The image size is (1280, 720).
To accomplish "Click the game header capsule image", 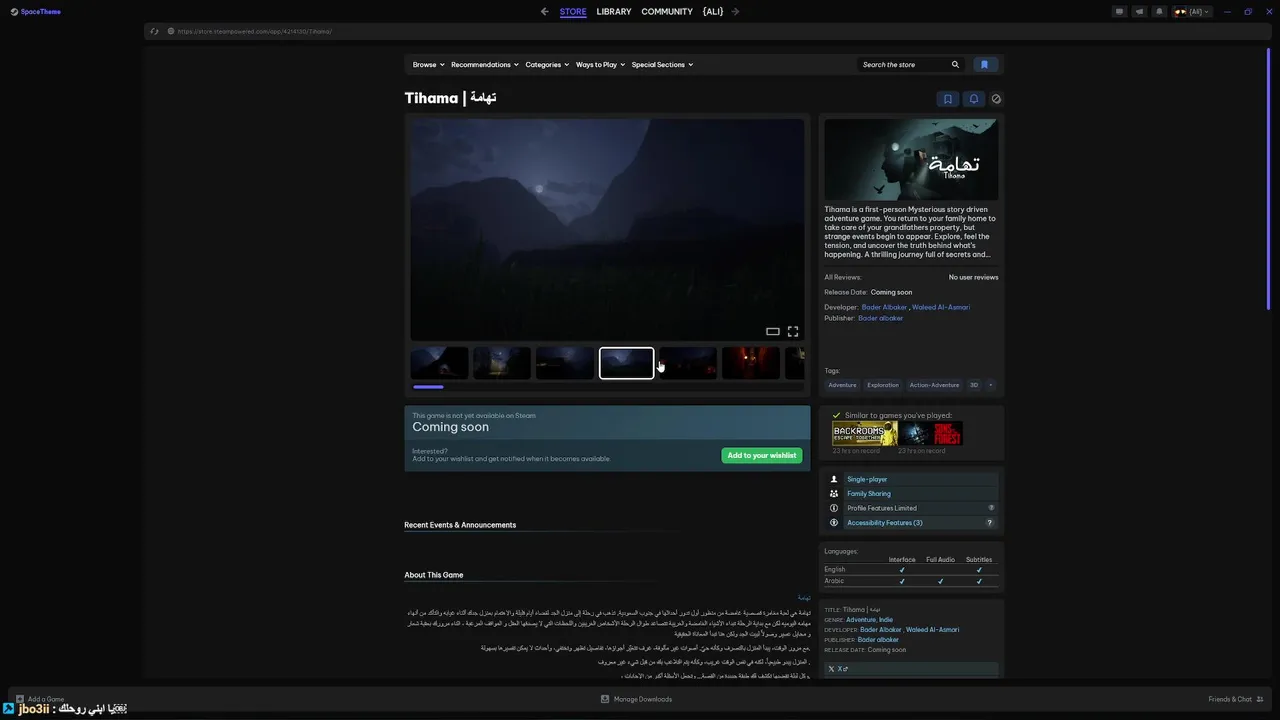I will (x=911, y=160).
